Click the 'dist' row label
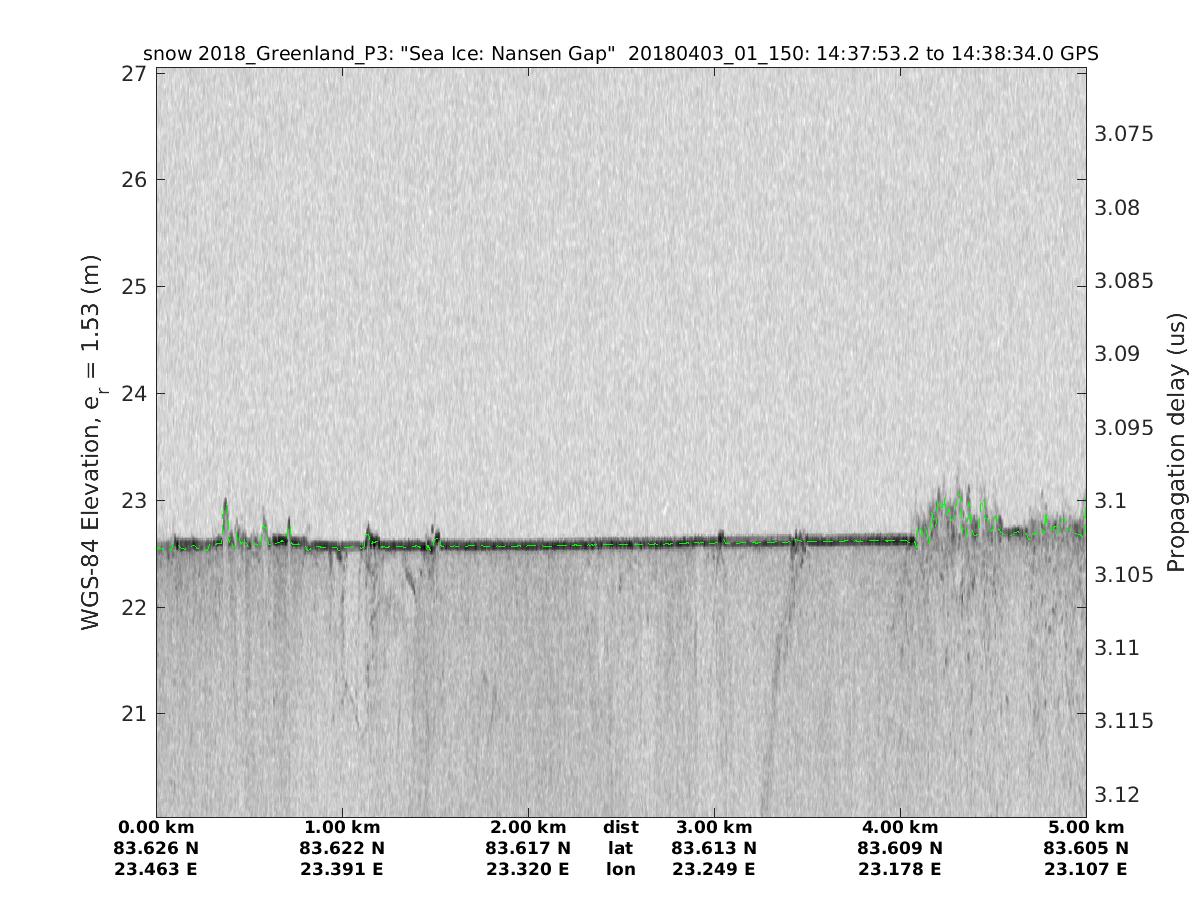Image resolution: width=1200 pixels, height=900 pixels. 621,828
